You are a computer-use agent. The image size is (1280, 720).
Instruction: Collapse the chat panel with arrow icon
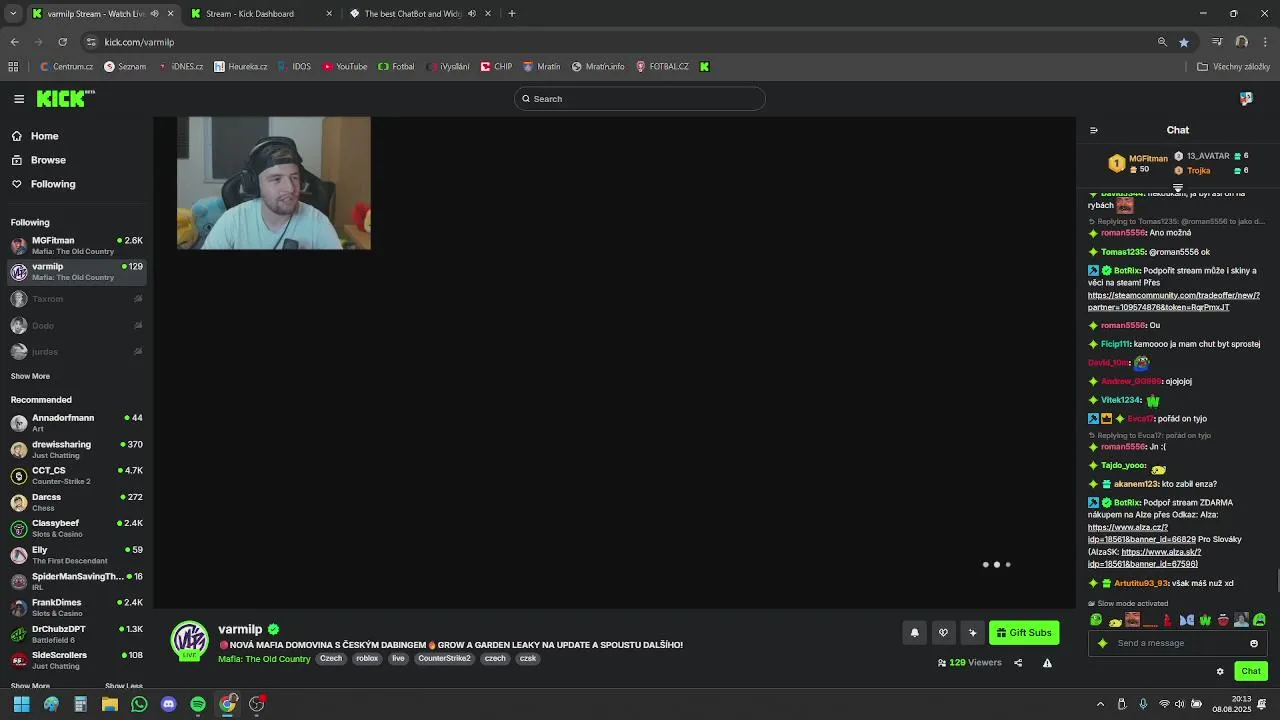[1093, 130]
